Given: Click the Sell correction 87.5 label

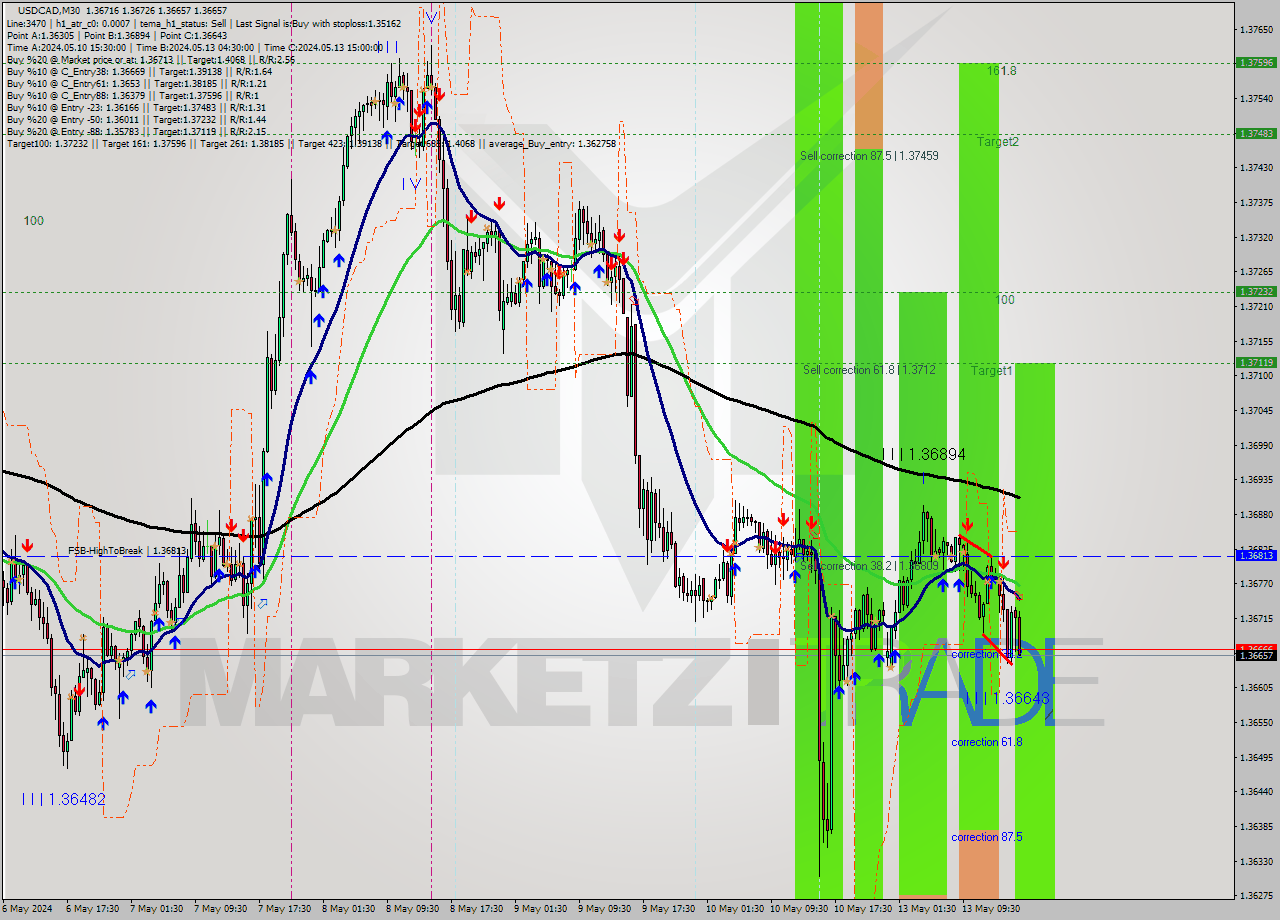Looking at the screenshot, I should pyautogui.click(x=869, y=156).
